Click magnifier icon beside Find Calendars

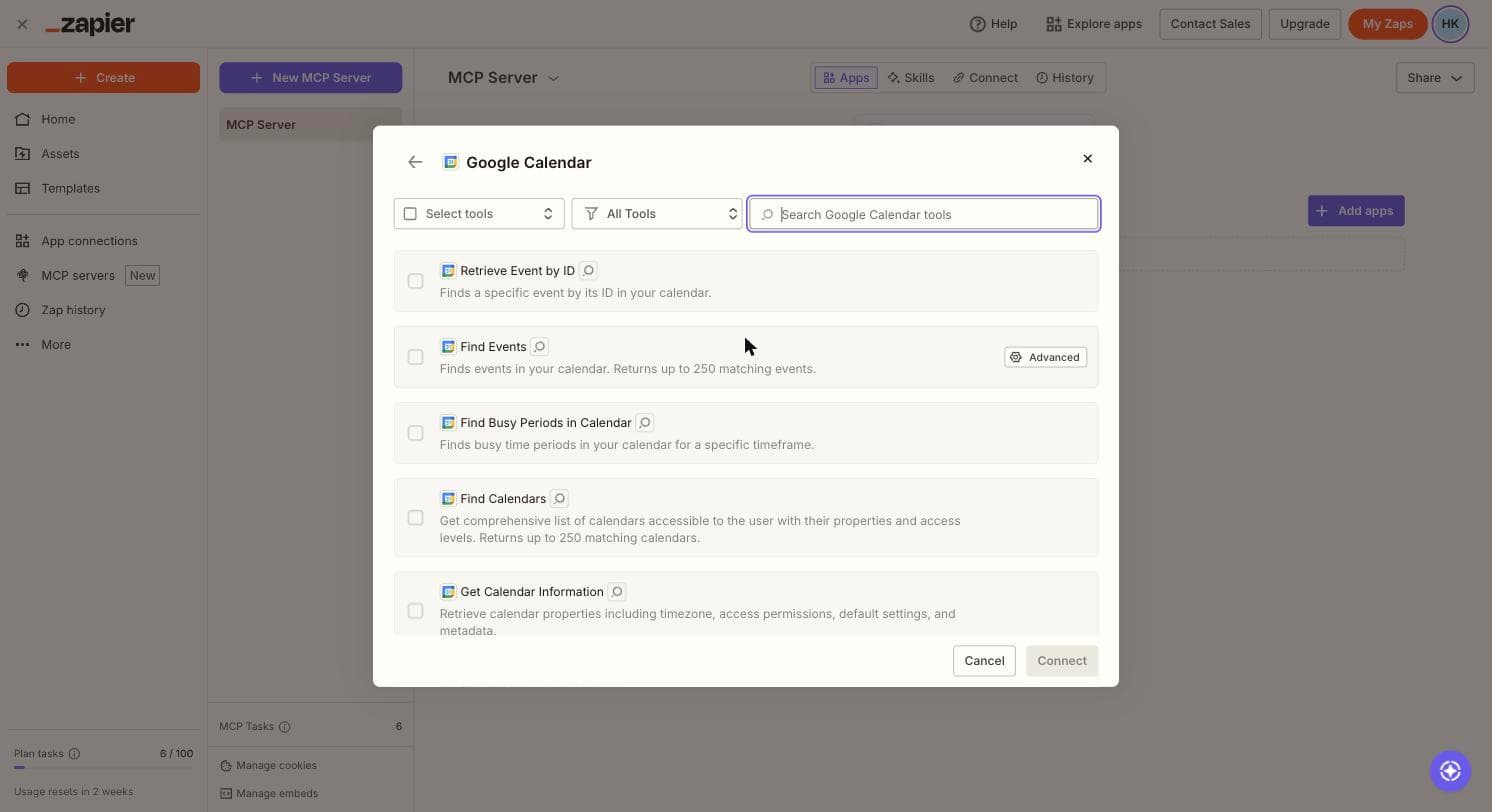click(560, 499)
